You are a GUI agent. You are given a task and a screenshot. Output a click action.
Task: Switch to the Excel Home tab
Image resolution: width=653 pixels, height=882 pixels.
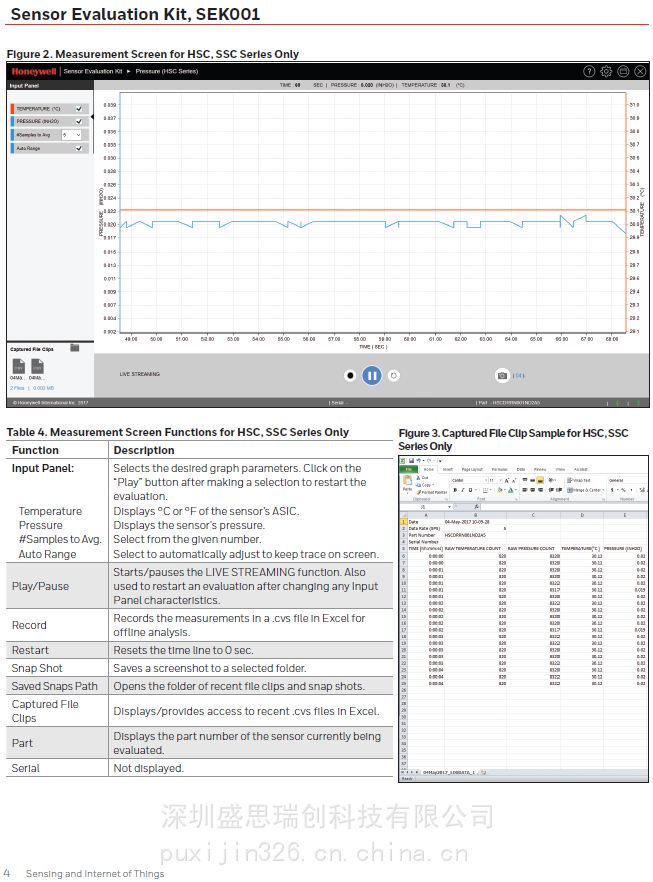(429, 469)
